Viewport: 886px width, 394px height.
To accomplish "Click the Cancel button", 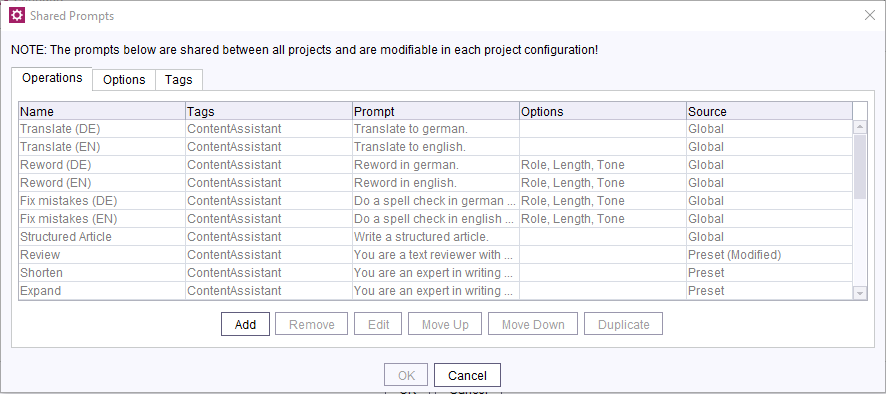I will 467,375.
